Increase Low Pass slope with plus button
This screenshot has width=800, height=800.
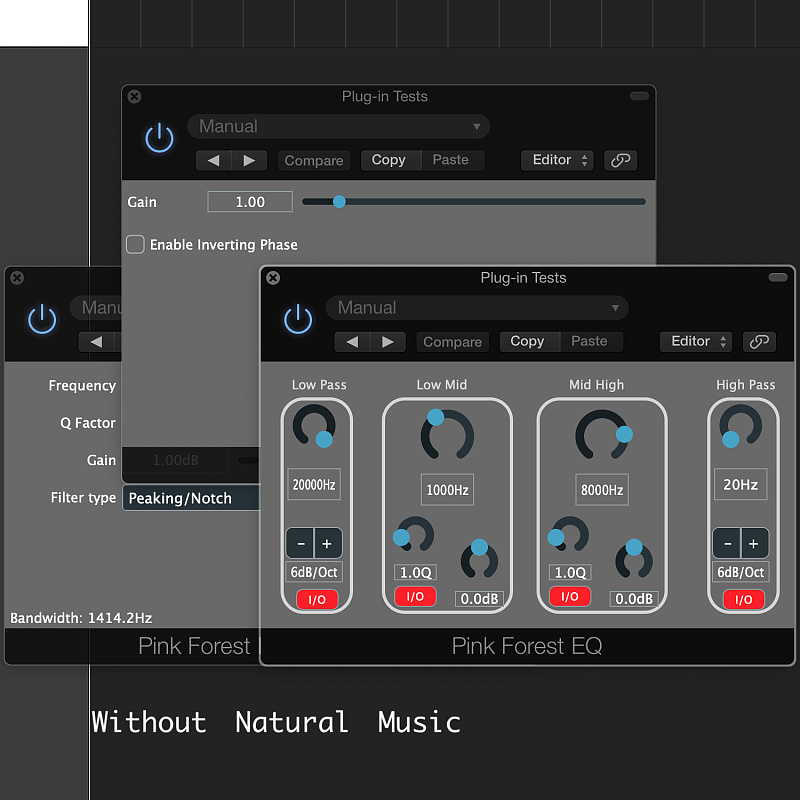pos(328,543)
